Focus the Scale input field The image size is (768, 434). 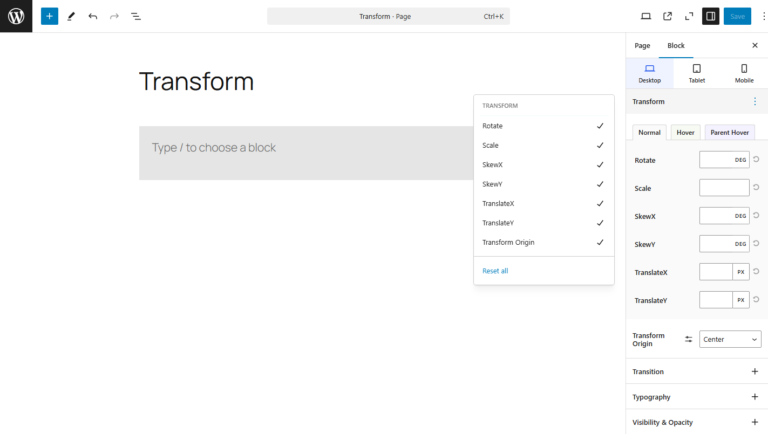click(724, 188)
